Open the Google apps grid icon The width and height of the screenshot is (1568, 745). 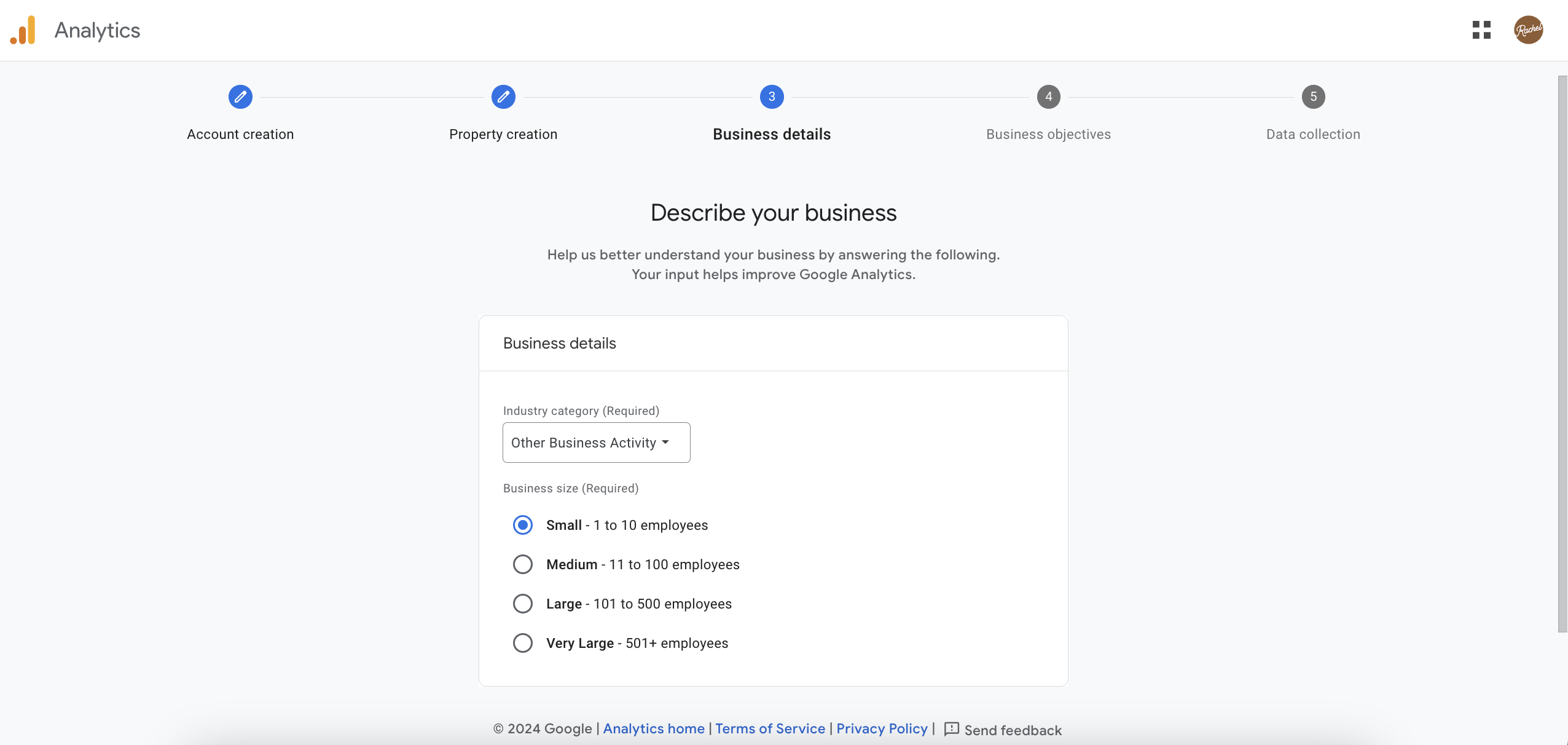[x=1481, y=30]
